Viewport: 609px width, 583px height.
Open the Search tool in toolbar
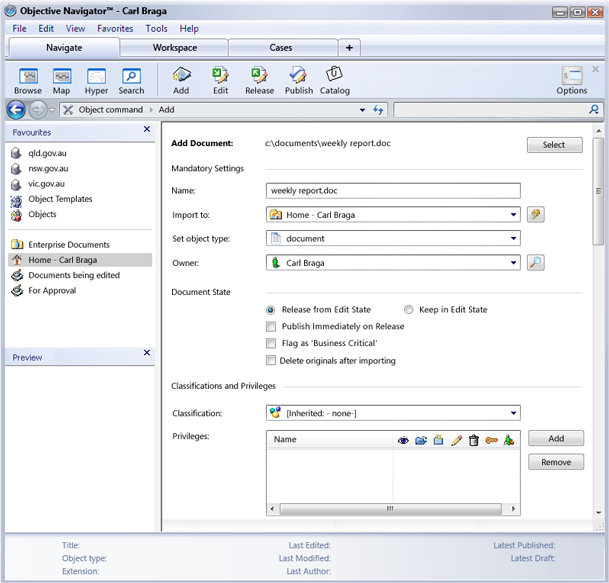tap(131, 81)
